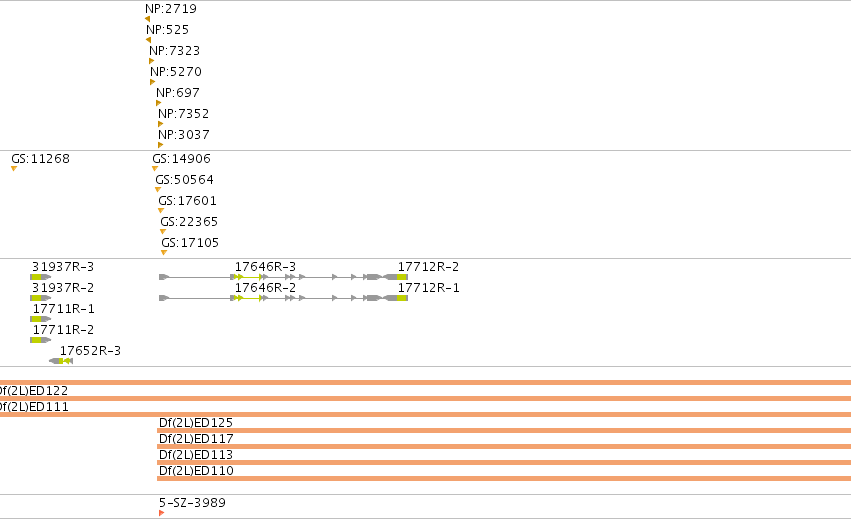
Task: Open the 17652R-3 label
Action: (x=90, y=351)
